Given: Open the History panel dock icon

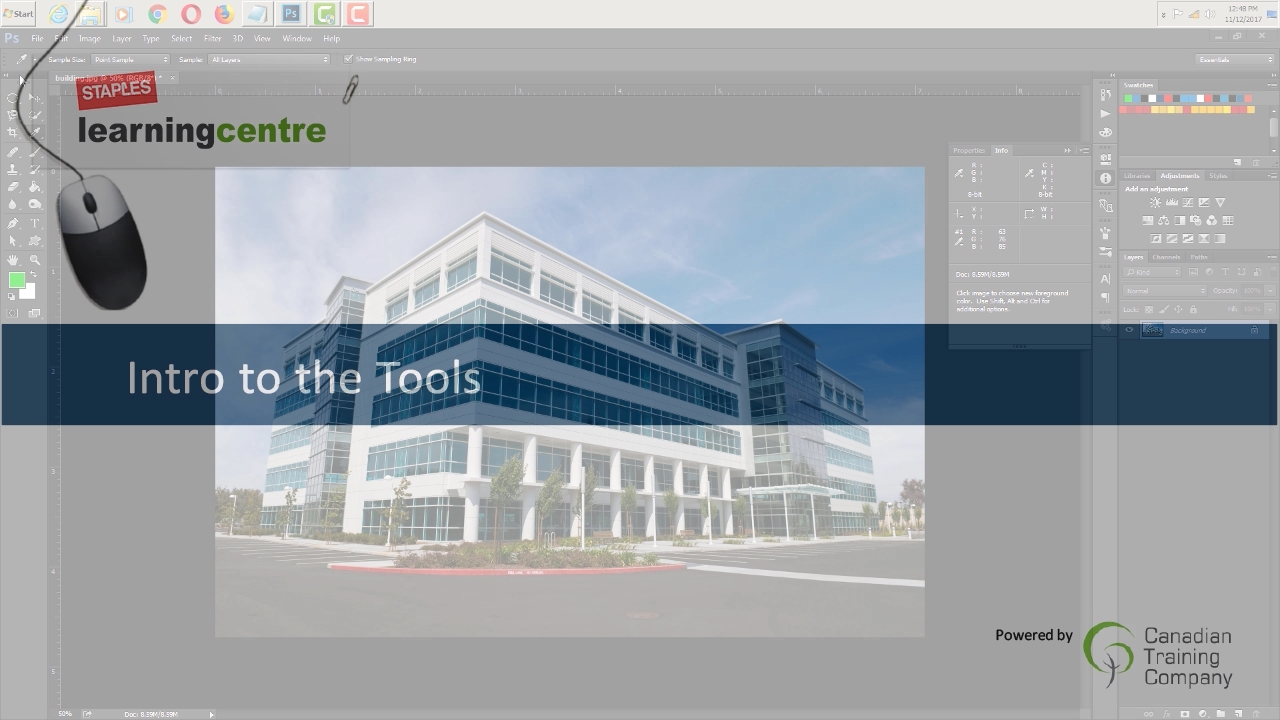Looking at the screenshot, I should click(1105, 94).
